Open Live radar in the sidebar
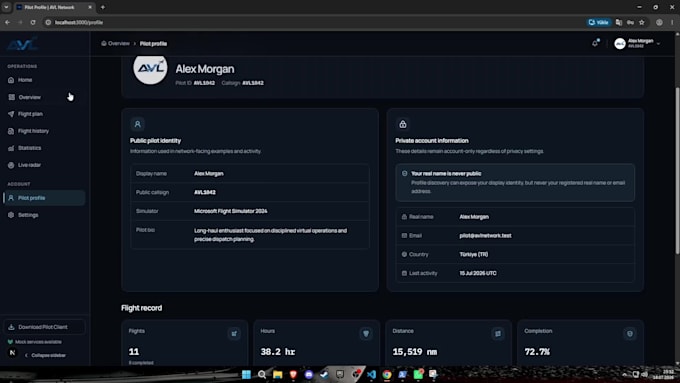 click(x=44, y=165)
